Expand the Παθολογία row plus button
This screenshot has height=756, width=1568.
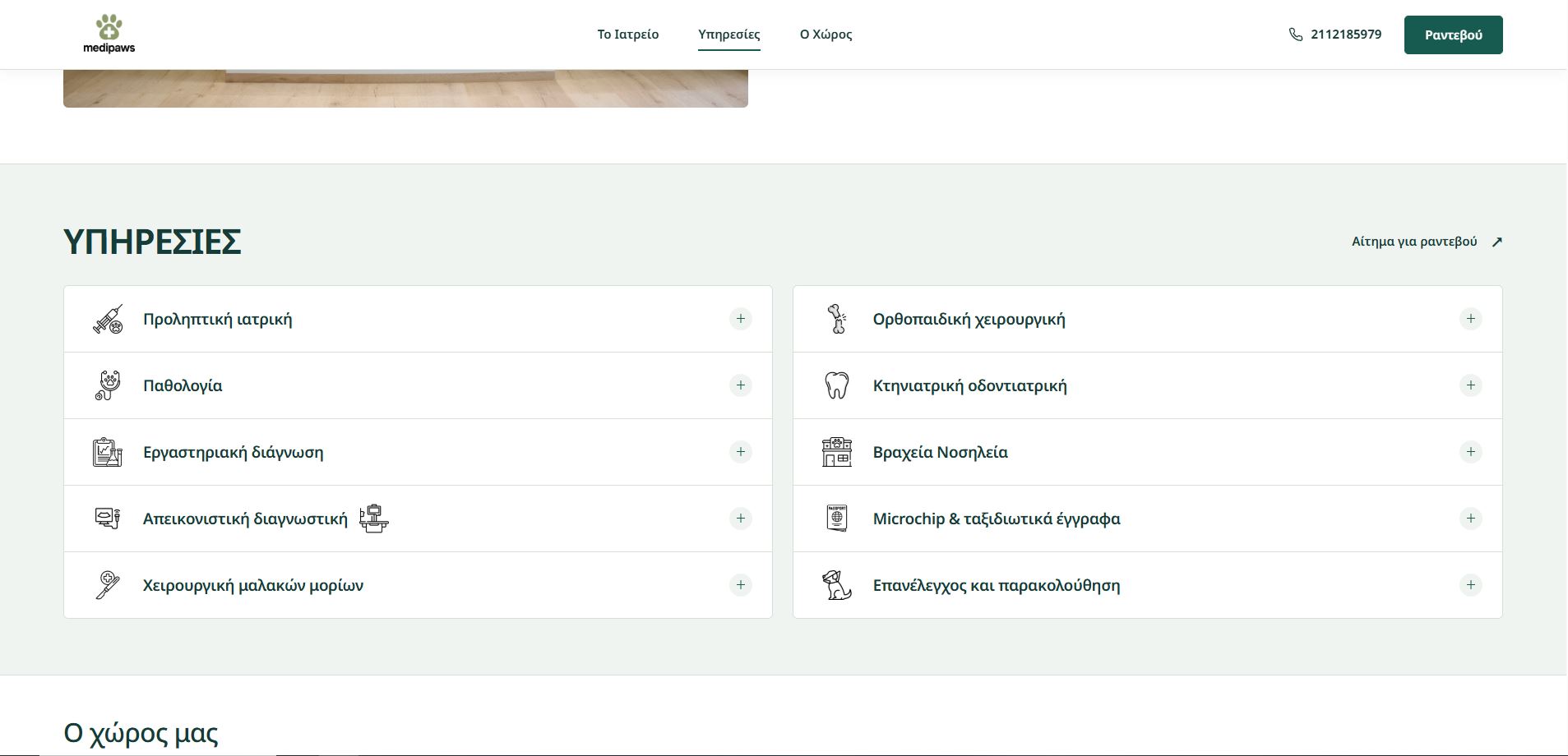click(x=741, y=385)
